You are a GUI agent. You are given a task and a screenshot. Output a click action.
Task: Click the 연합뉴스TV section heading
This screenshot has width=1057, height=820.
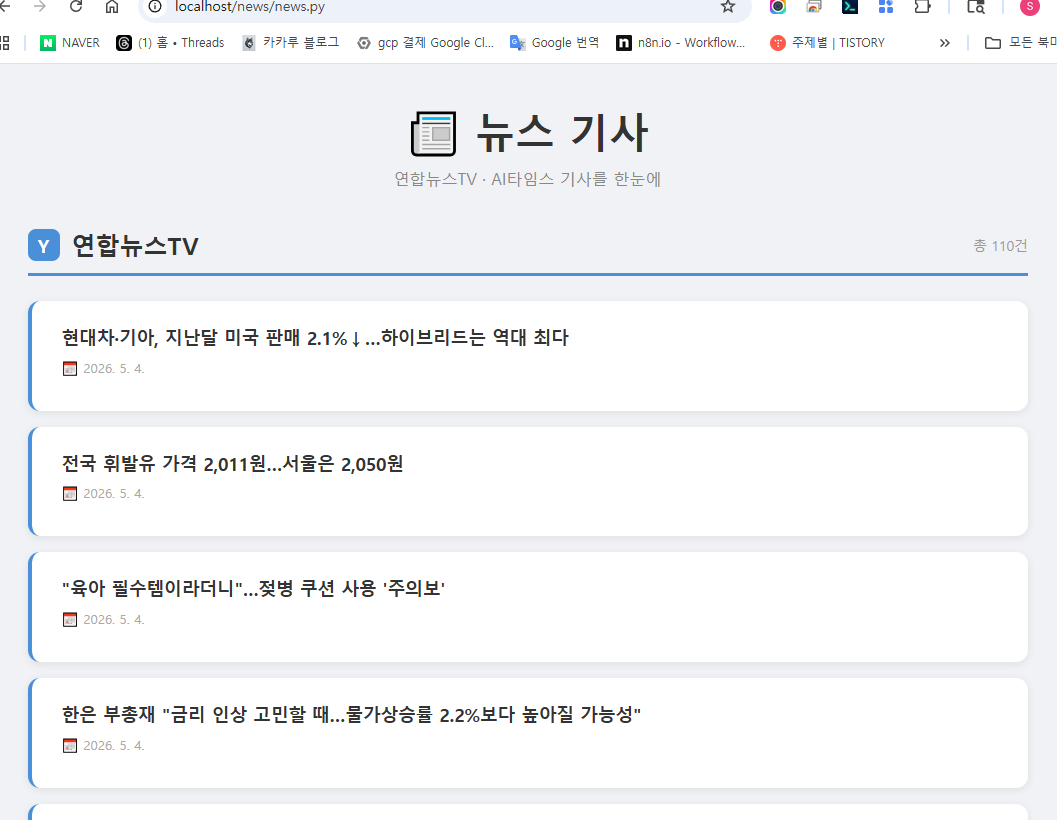(x=135, y=245)
